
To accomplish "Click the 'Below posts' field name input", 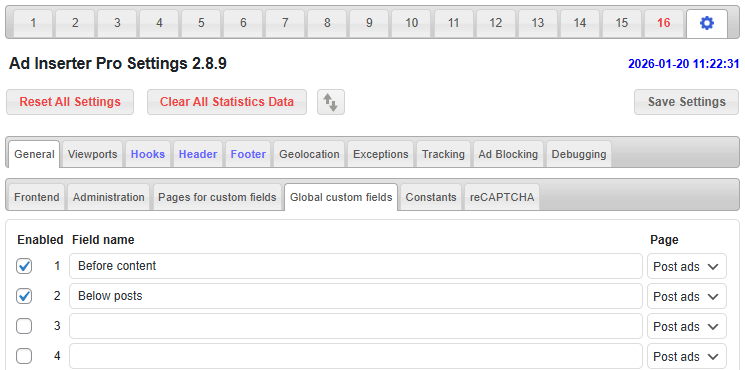I will [356, 296].
